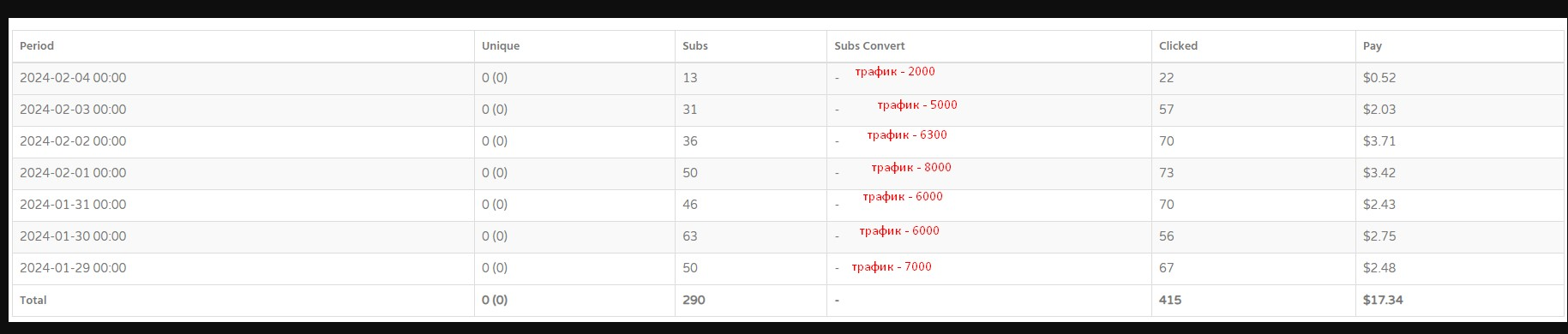The height and width of the screenshot is (334, 1568).
Task: Click the 2024-02-03 00:00 period cell
Action: [x=73, y=110]
